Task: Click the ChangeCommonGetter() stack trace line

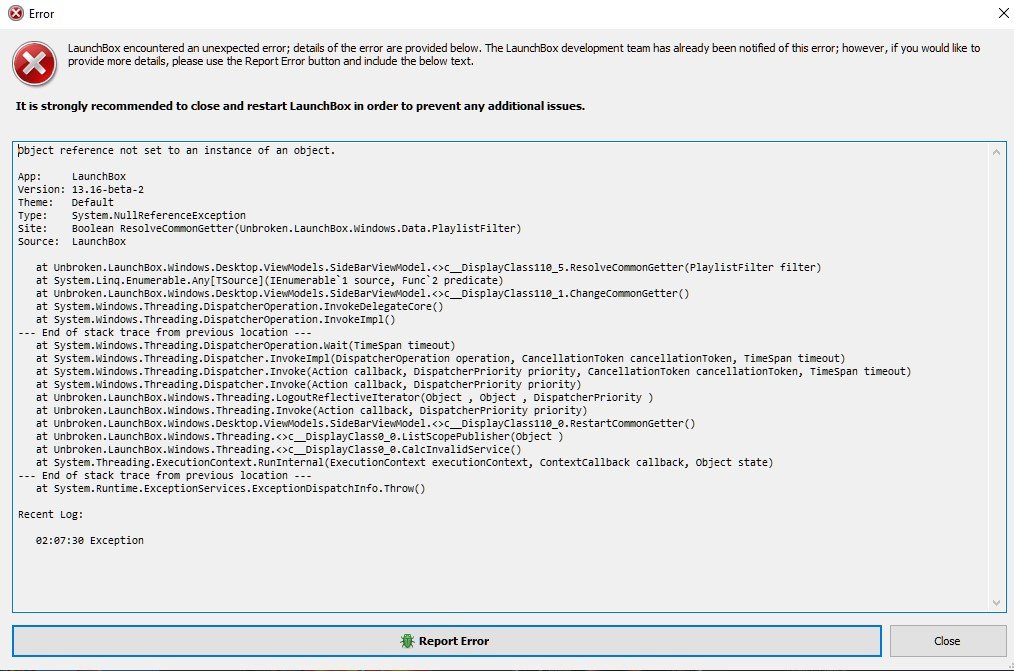Action: pyautogui.click(x=363, y=293)
